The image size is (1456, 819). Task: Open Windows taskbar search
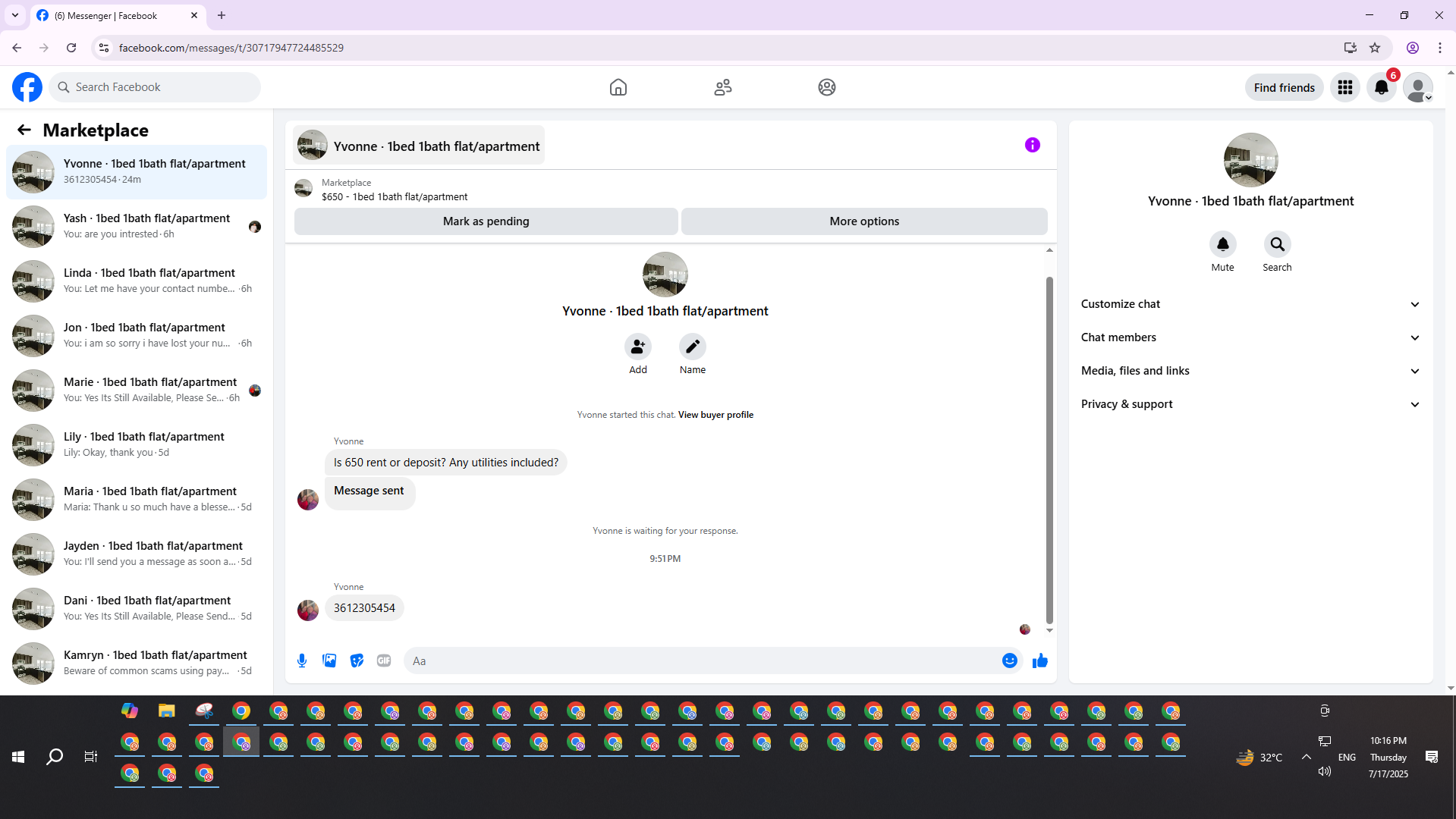[55, 757]
